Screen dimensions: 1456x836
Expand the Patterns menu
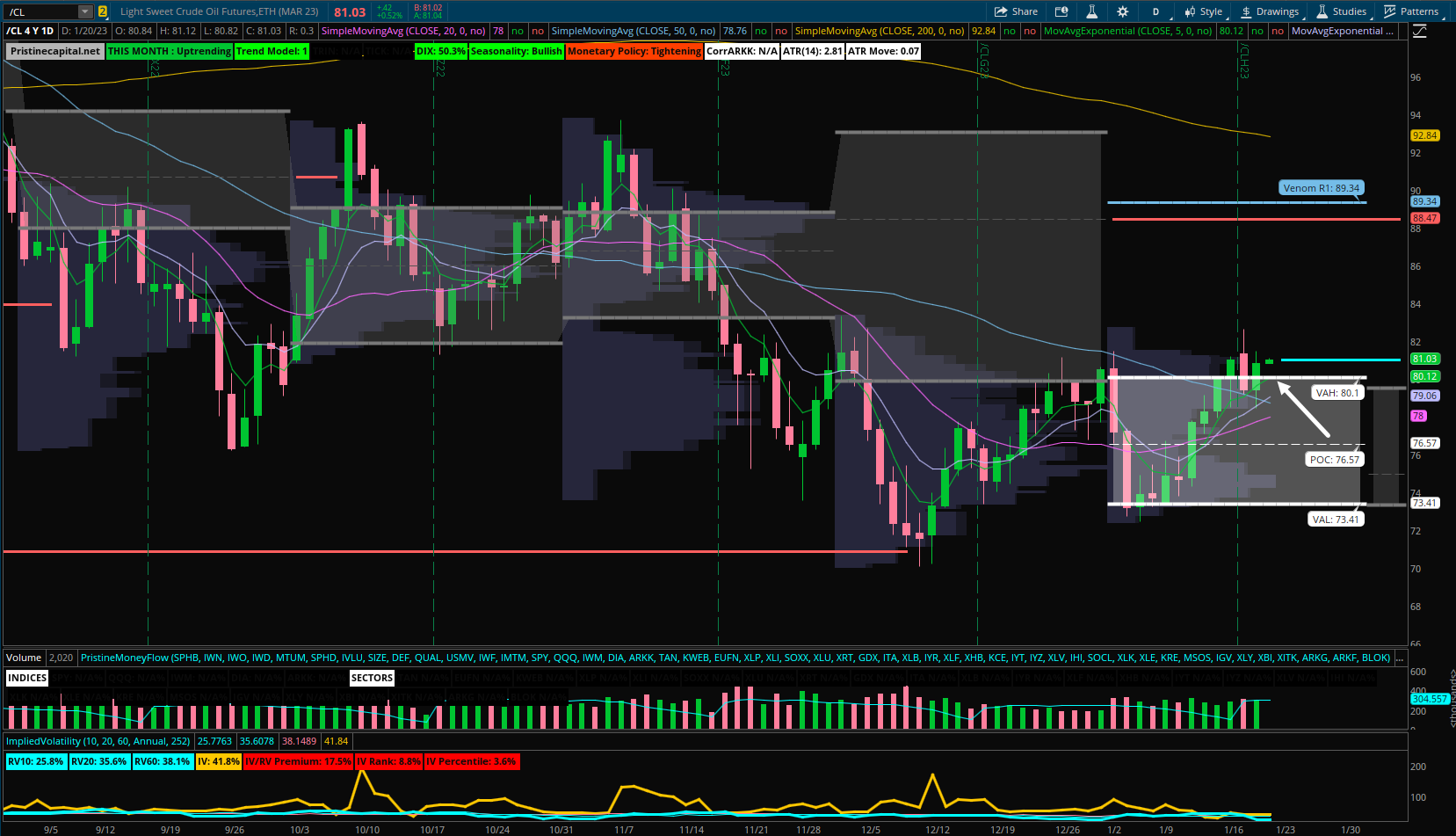pyautogui.click(x=1412, y=11)
